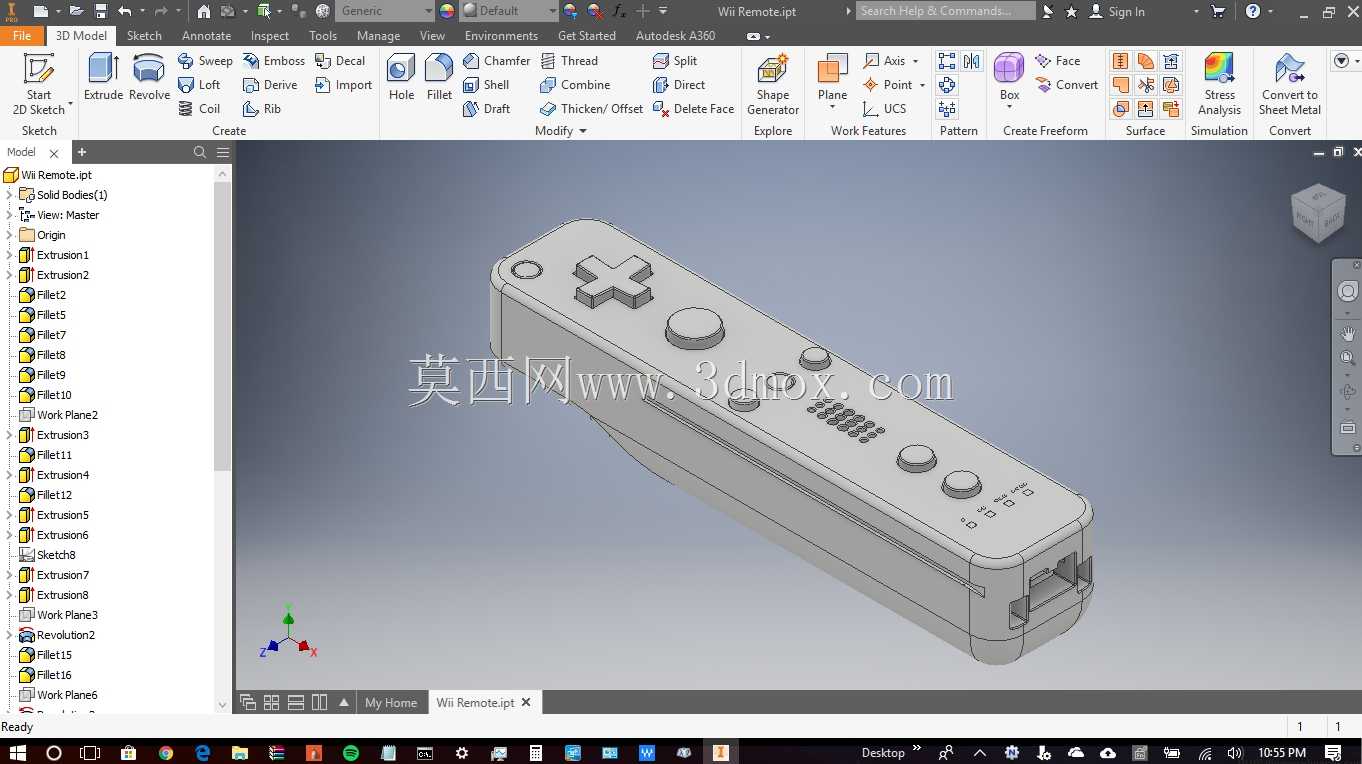Click the ViewCube in the viewport

1318,212
